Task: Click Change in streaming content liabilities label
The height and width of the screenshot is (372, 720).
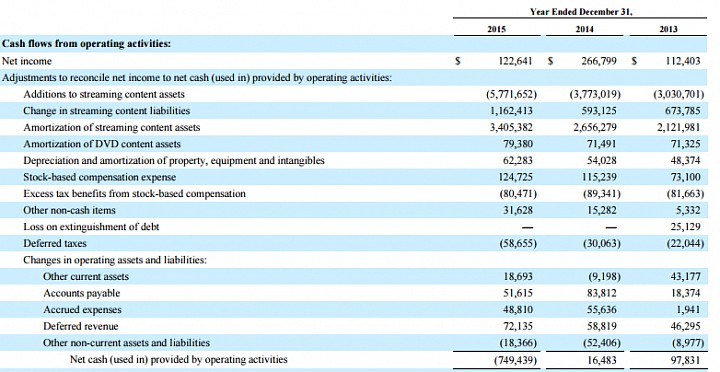Action: pos(107,111)
